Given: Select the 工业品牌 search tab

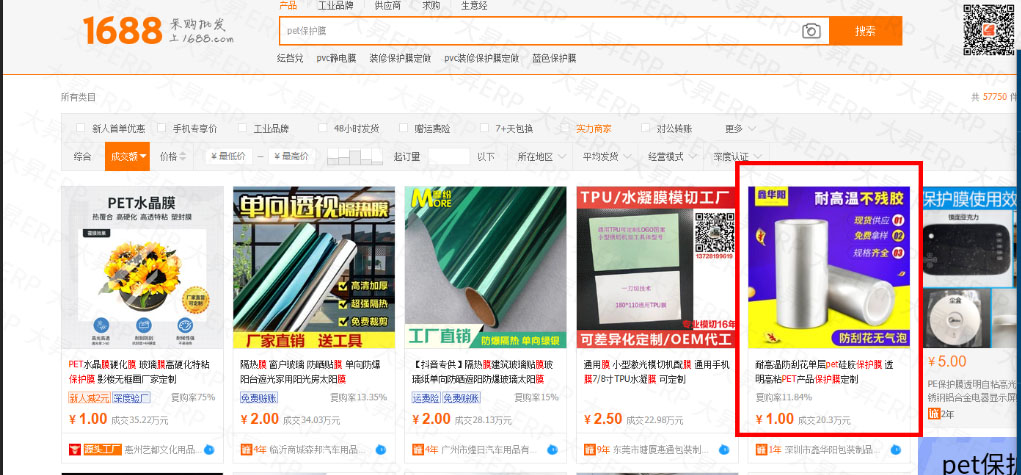Looking at the screenshot, I should (335, 6).
